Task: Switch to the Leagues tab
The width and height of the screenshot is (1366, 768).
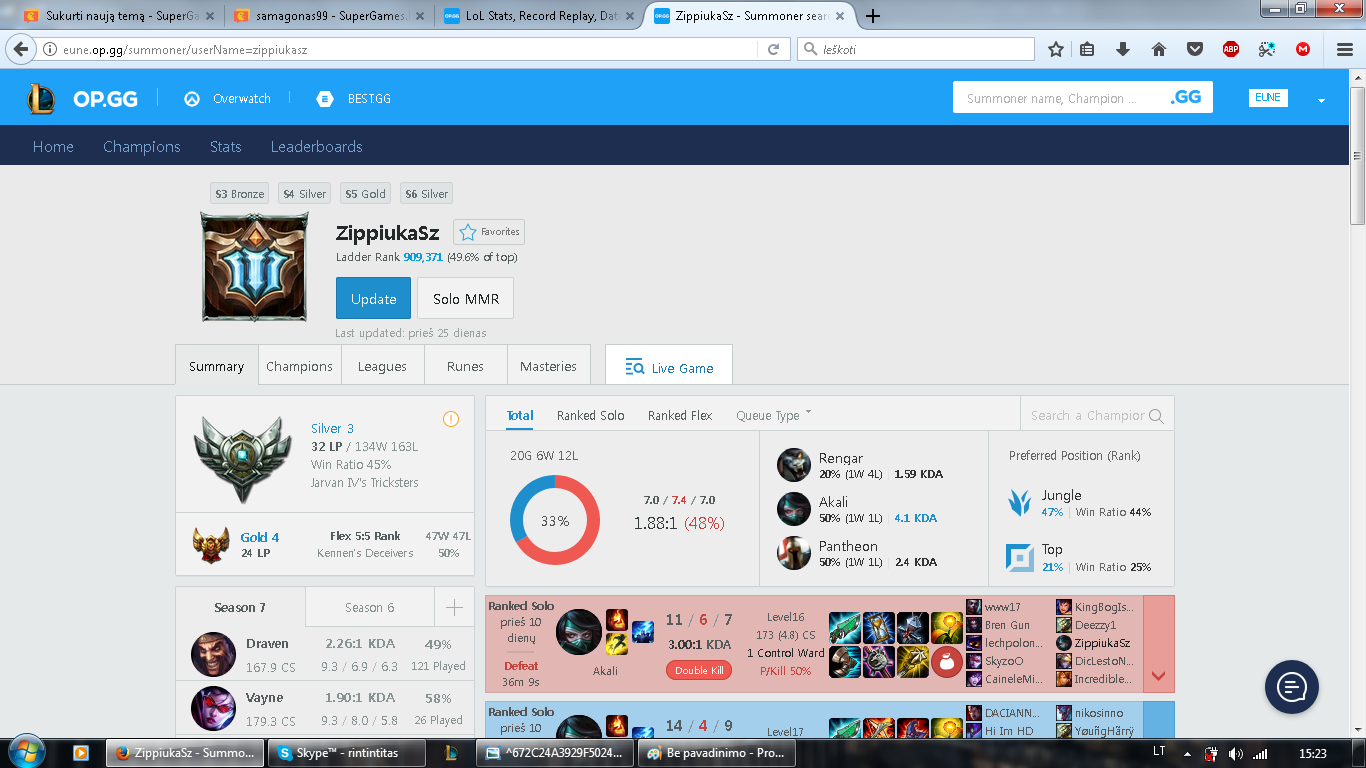Action: click(x=382, y=366)
